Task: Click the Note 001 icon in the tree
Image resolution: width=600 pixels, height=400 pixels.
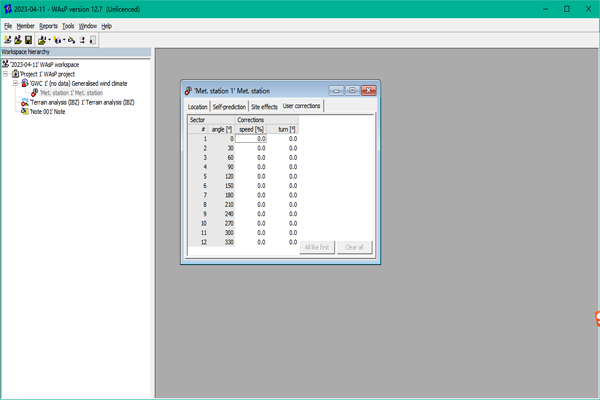Action: [x=25, y=111]
